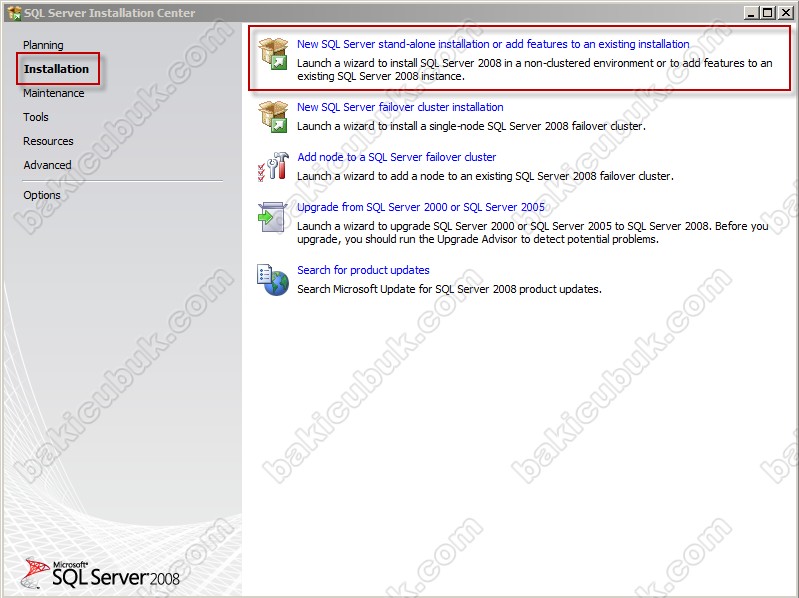The width and height of the screenshot is (799, 598).
Task: Click the SQL Server Installation Center title icon
Action: [14, 13]
